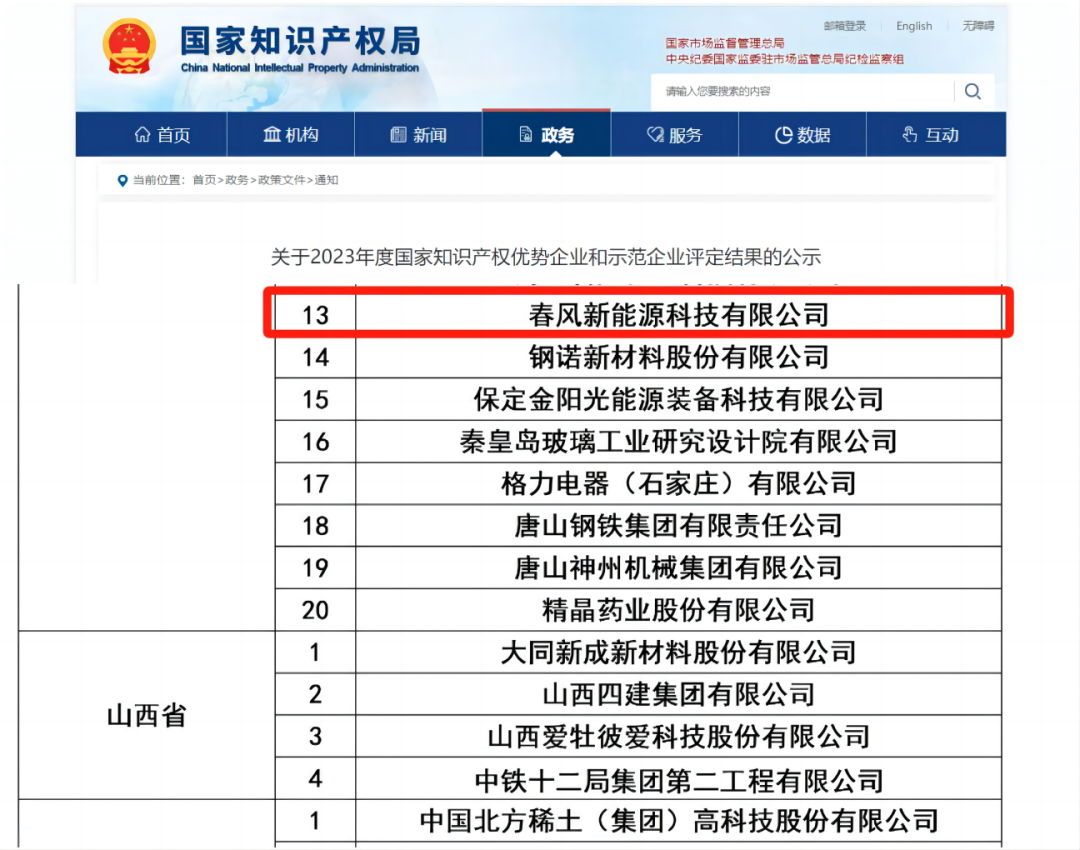Open 国家市场监督管理总局 link
The image size is (1080, 850).
pos(725,44)
